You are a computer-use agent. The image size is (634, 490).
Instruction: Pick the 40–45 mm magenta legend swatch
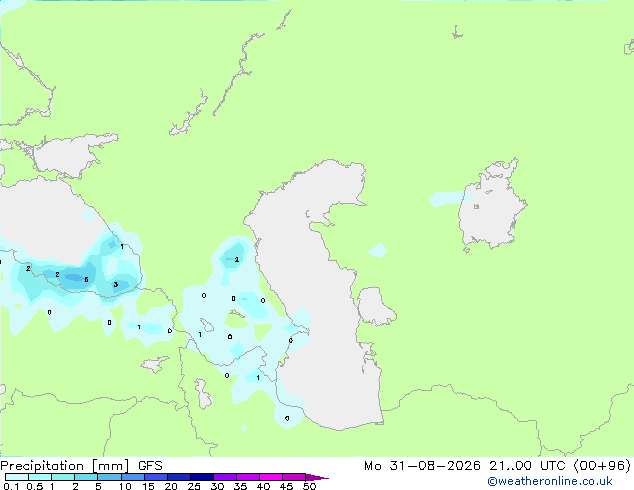pyautogui.click(x=271, y=477)
